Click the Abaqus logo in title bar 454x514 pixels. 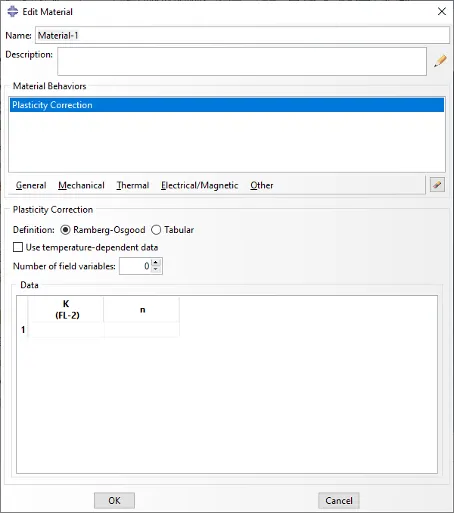(12, 11)
